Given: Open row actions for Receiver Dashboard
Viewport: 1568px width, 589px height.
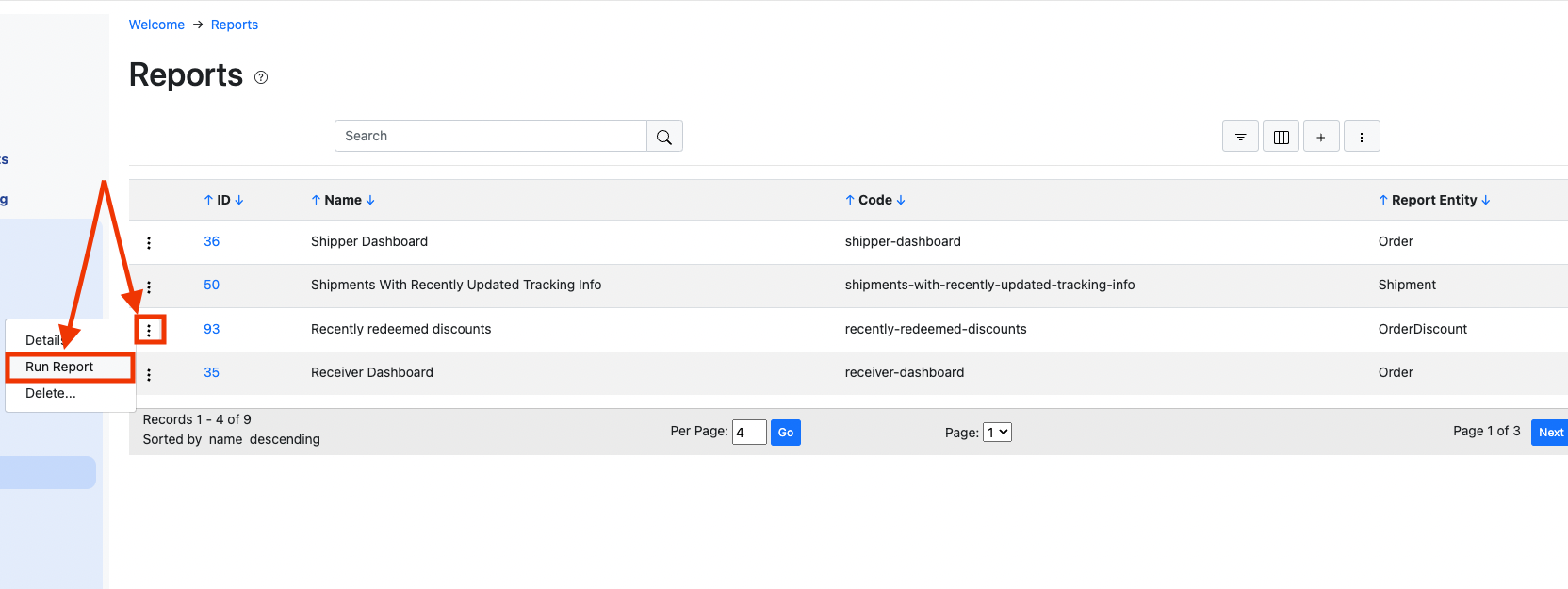Looking at the screenshot, I should (149, 374).
